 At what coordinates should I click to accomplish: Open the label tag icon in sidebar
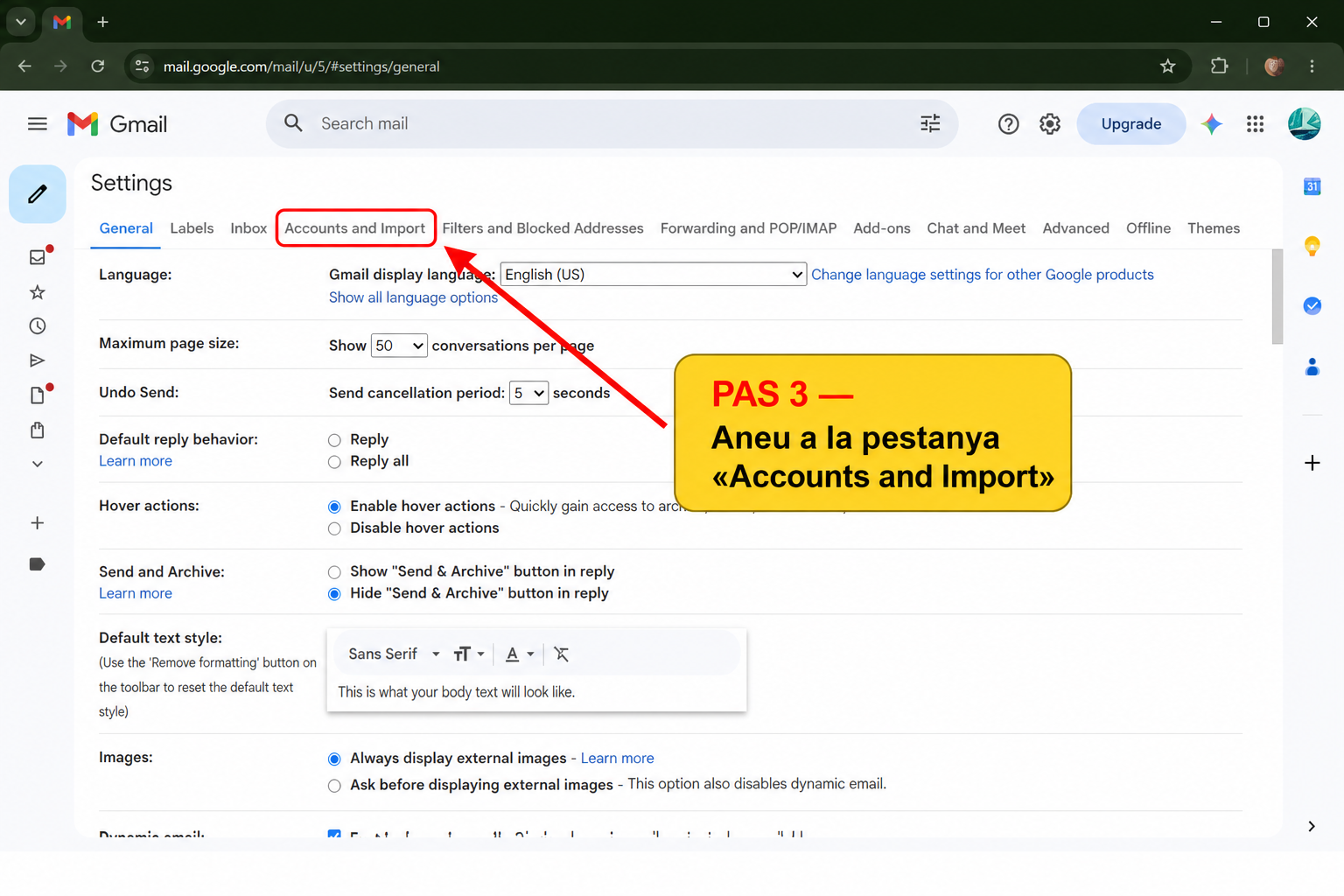click(x=37, y=564)
